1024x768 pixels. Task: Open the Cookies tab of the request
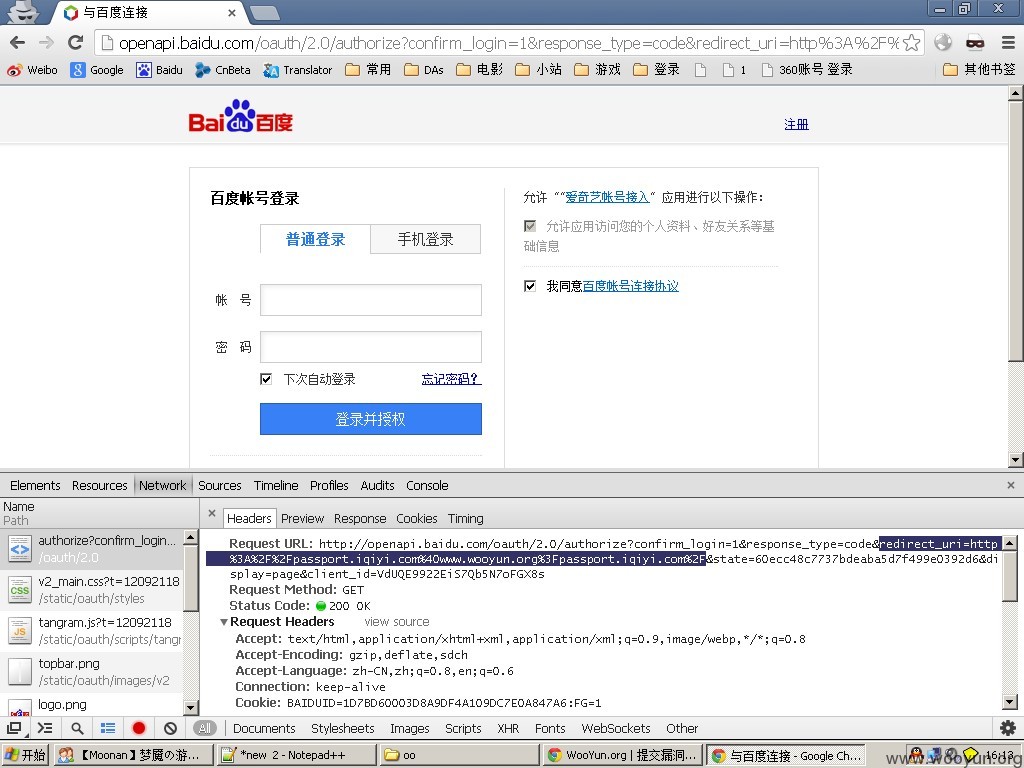click(417, 519)
